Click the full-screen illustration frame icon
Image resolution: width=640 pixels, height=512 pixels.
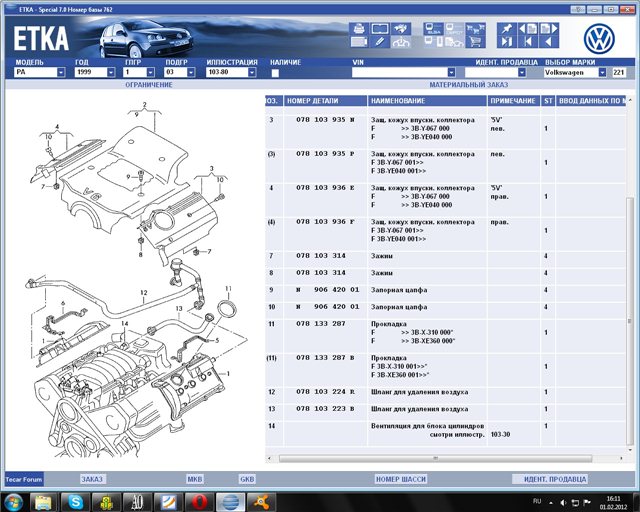pyautogui.click(x=380, y=29)
